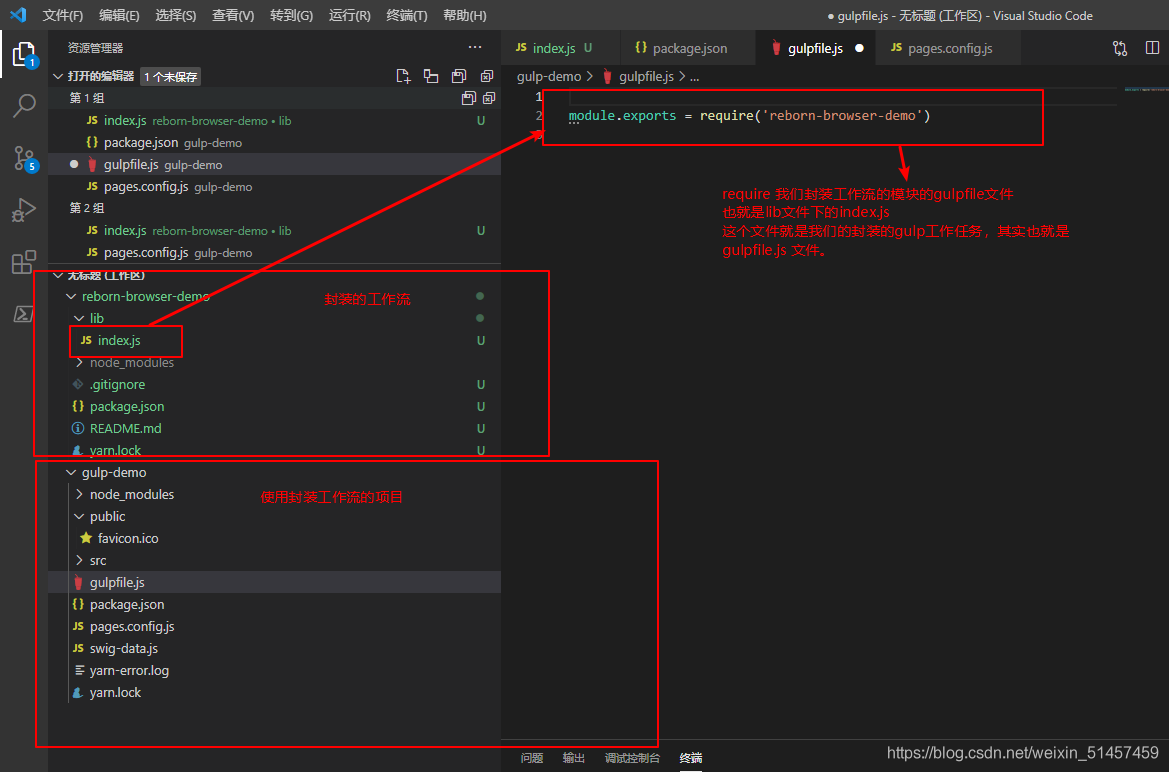Screen dimensions: 1169x772
Task: Click close all editors icon in open editors header
Action: 487,76
